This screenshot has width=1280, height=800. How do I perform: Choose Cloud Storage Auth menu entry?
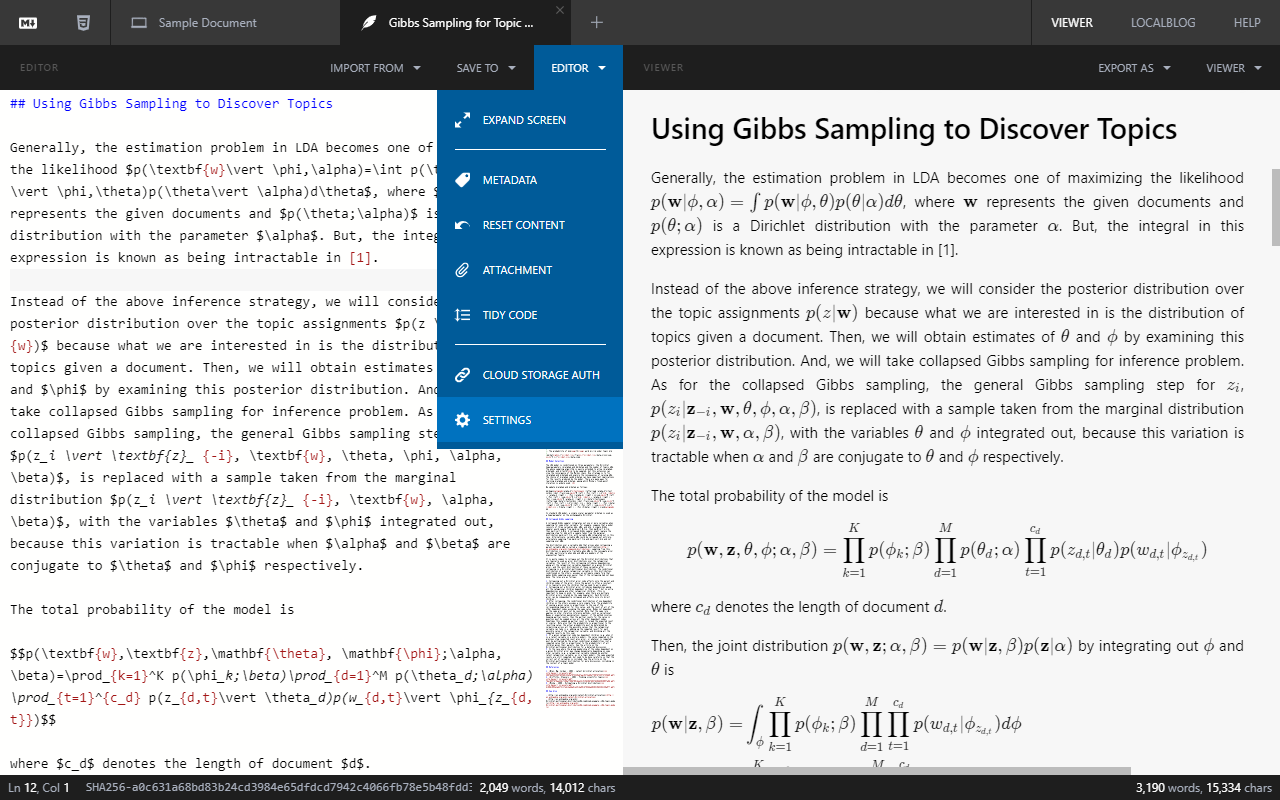(x=530, y=375)
